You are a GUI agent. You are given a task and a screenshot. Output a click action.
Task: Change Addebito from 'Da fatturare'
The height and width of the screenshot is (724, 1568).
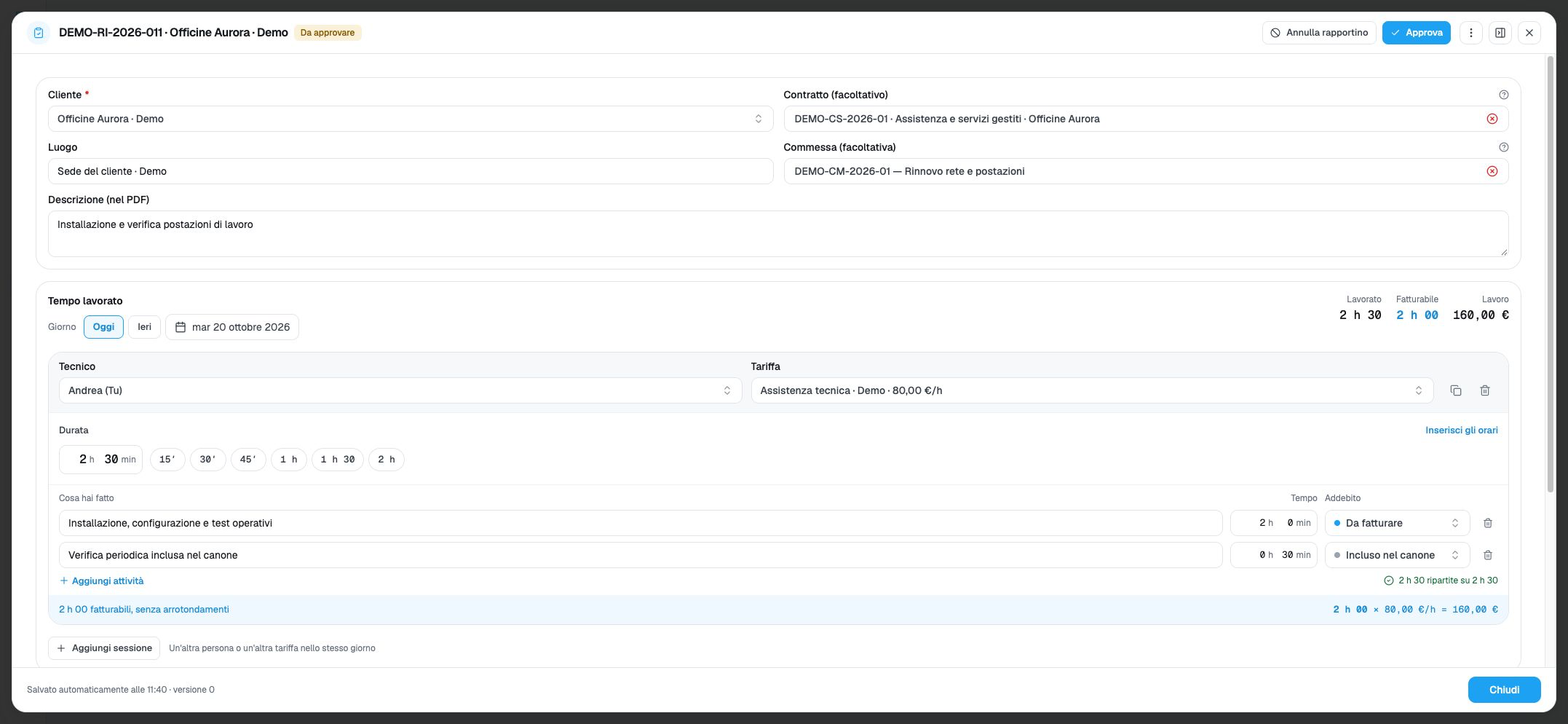tap(1397, 523)
